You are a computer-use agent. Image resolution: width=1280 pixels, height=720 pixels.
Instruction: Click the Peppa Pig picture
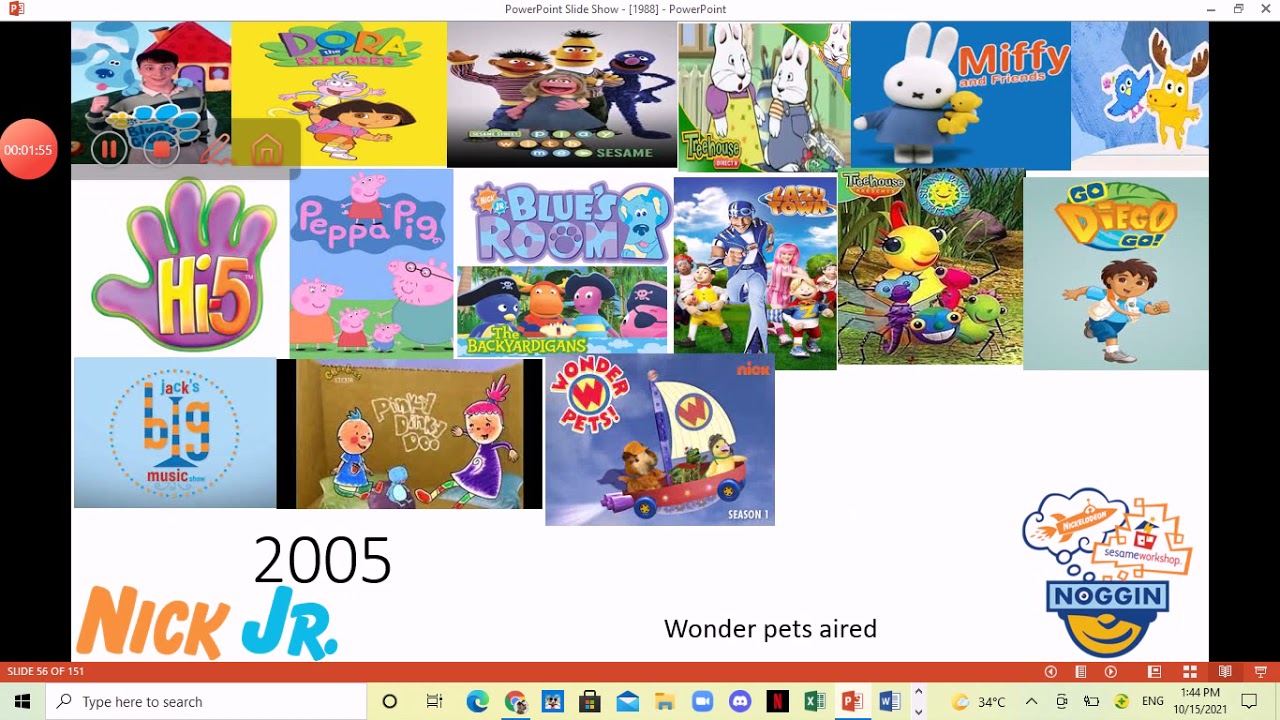(x=371, y=263)
